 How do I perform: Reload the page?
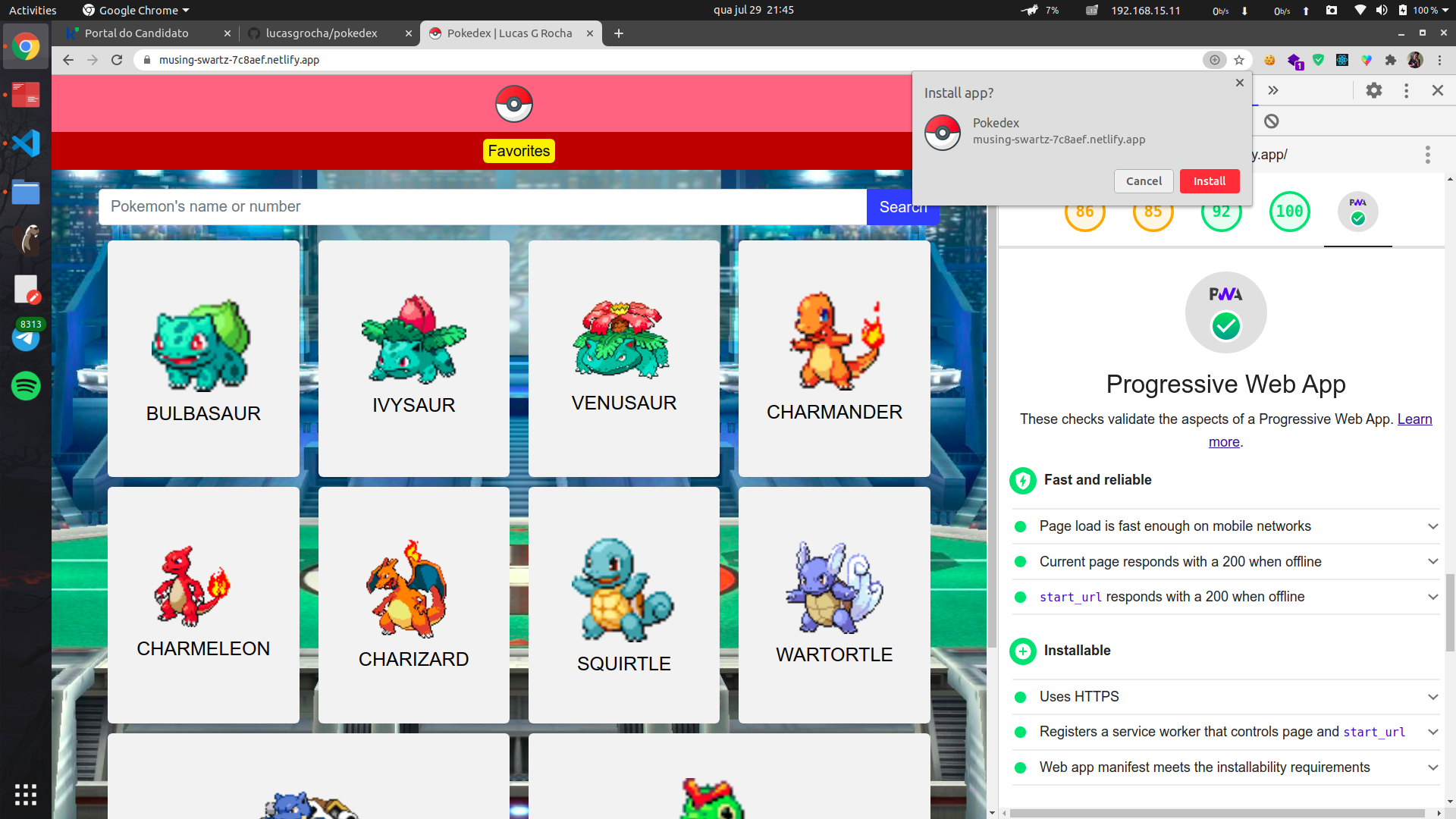click(117, 60)
